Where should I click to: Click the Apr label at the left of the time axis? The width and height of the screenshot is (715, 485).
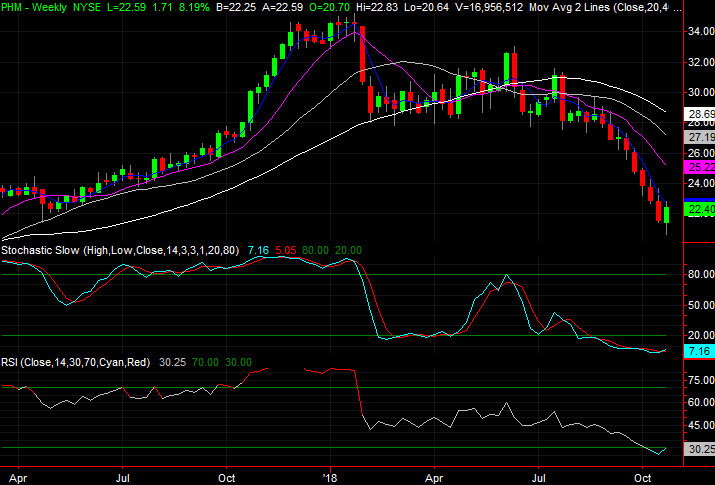(x=18, y=478)
